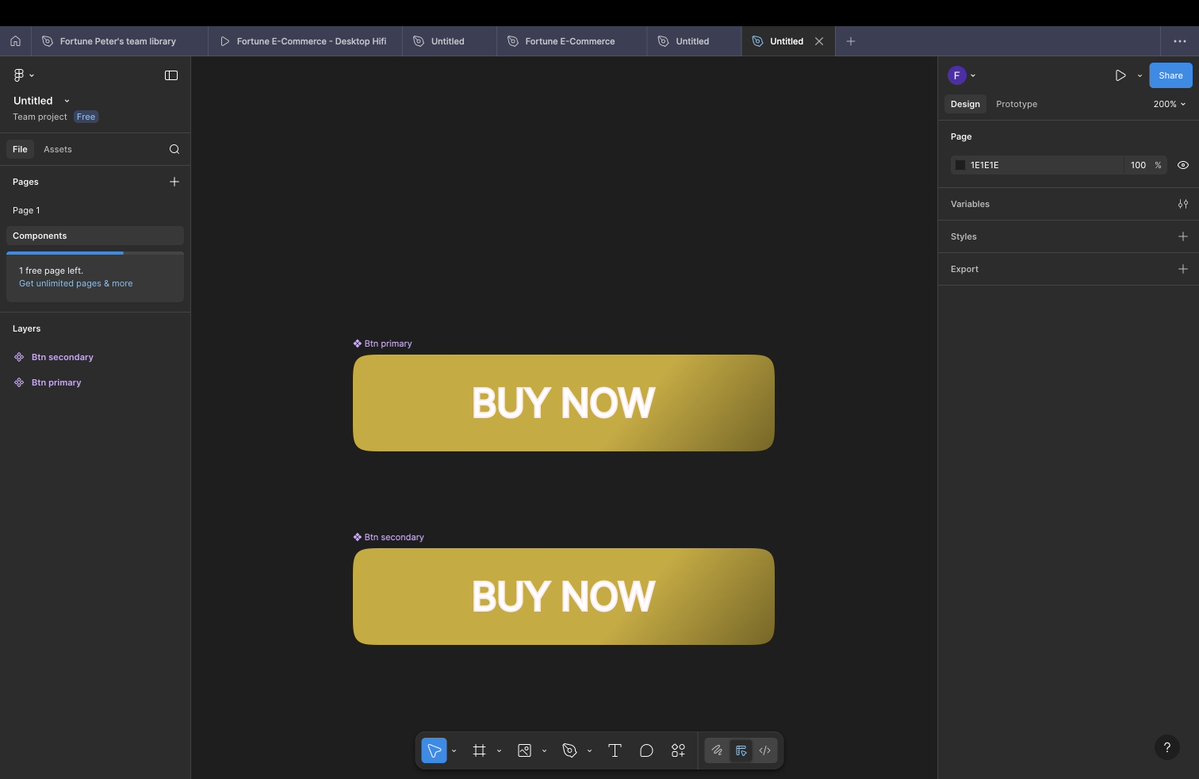The width and height of the screenshot is (1199, 779).
Task: Select the File tab in left panel
Action: point(20,149)
